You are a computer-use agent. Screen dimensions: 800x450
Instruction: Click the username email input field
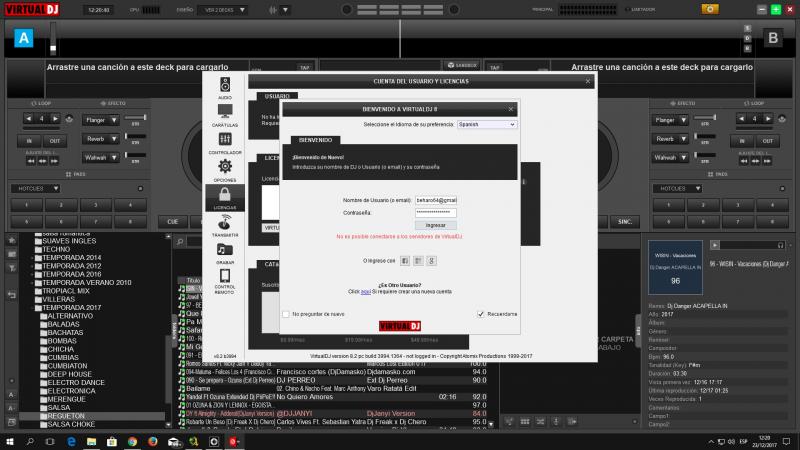coord(436,201)
